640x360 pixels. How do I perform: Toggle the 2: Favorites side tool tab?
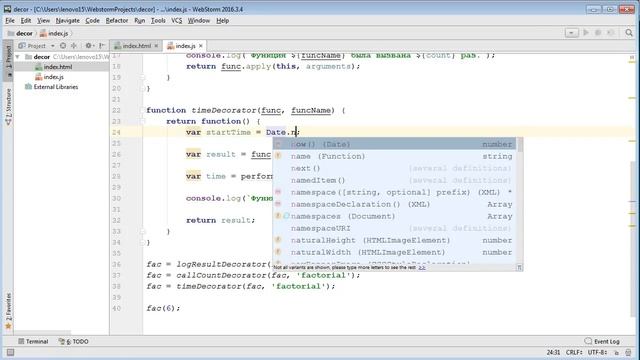(8, 311)
